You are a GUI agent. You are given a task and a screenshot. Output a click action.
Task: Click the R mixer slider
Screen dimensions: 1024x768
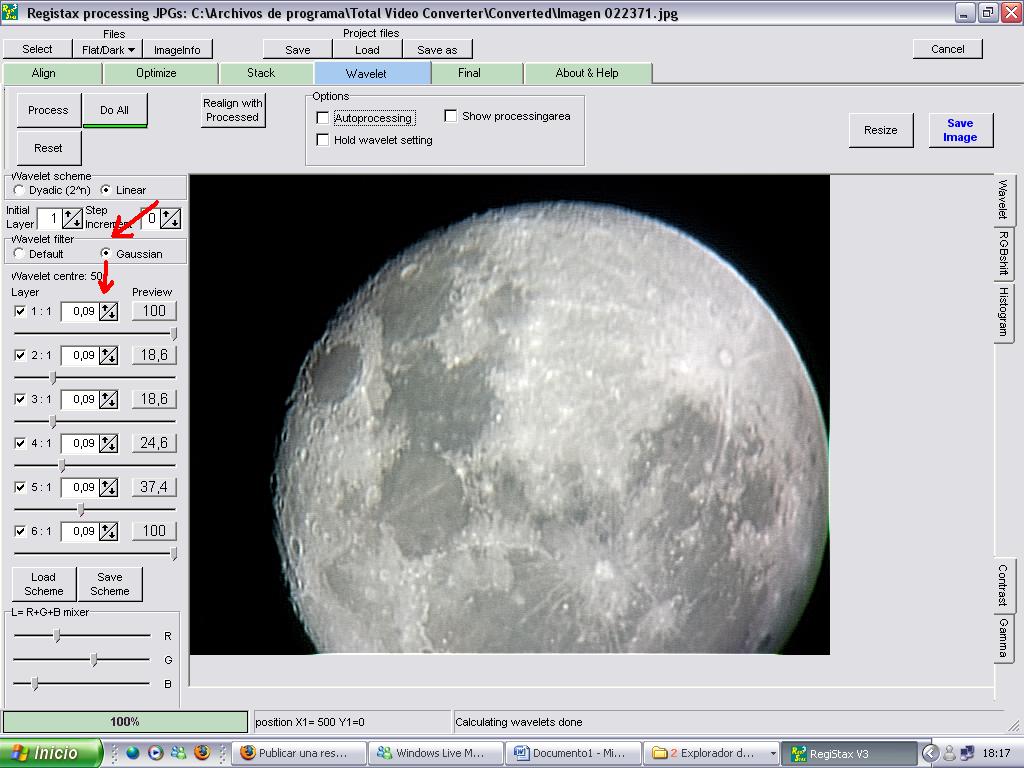pos(82,635)
